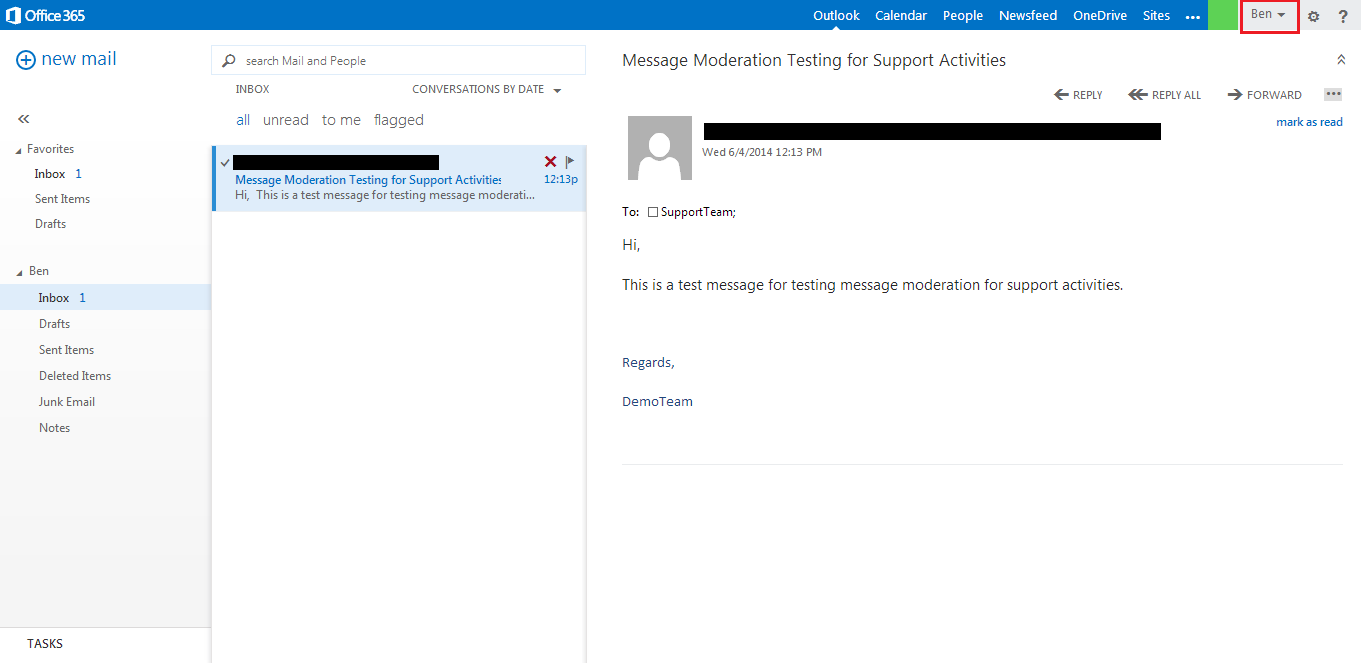Click the search magnifier icon
Screen dimensions: 1361x663
tap(227, 60)
